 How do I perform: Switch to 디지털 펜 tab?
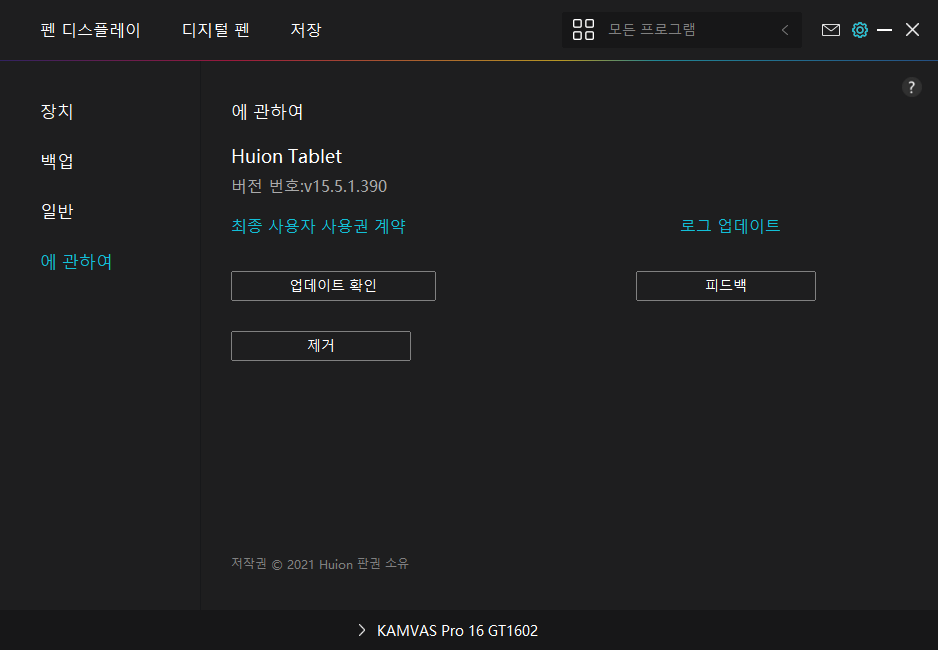[x=215, y=30]
